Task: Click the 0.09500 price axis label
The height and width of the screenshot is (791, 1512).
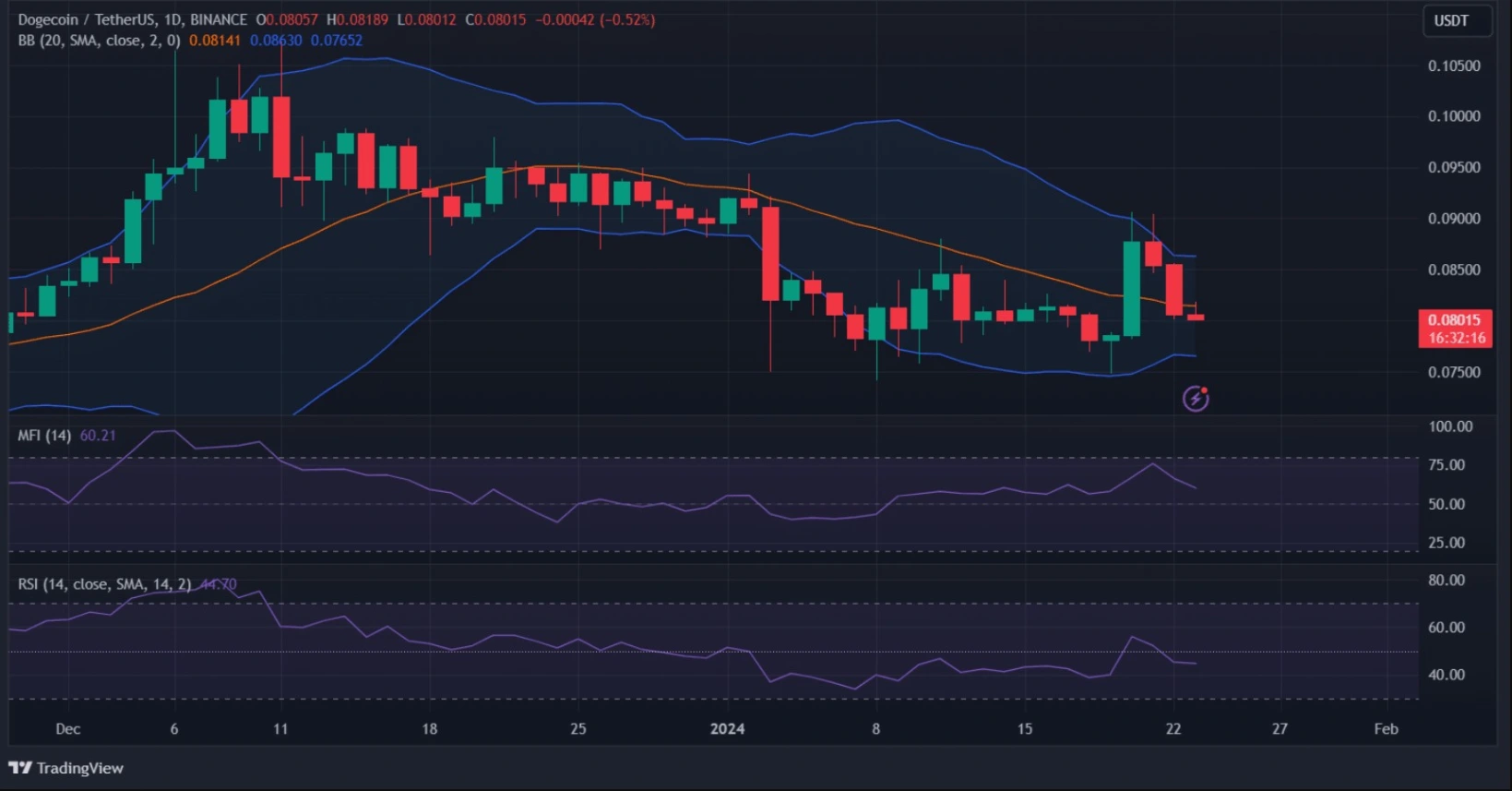Action: point(1454,167)
